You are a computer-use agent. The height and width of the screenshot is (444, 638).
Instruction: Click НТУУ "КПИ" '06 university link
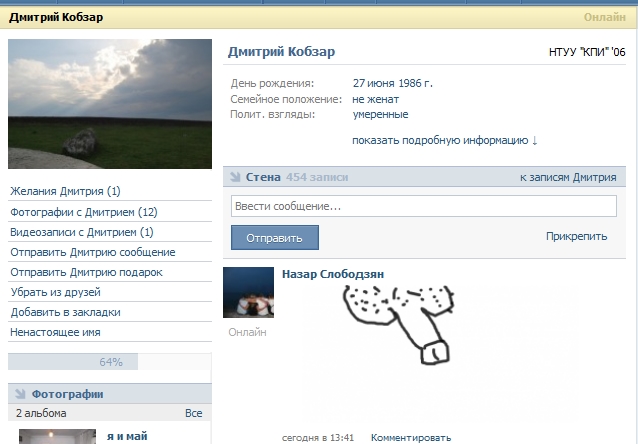coord(587,52)
